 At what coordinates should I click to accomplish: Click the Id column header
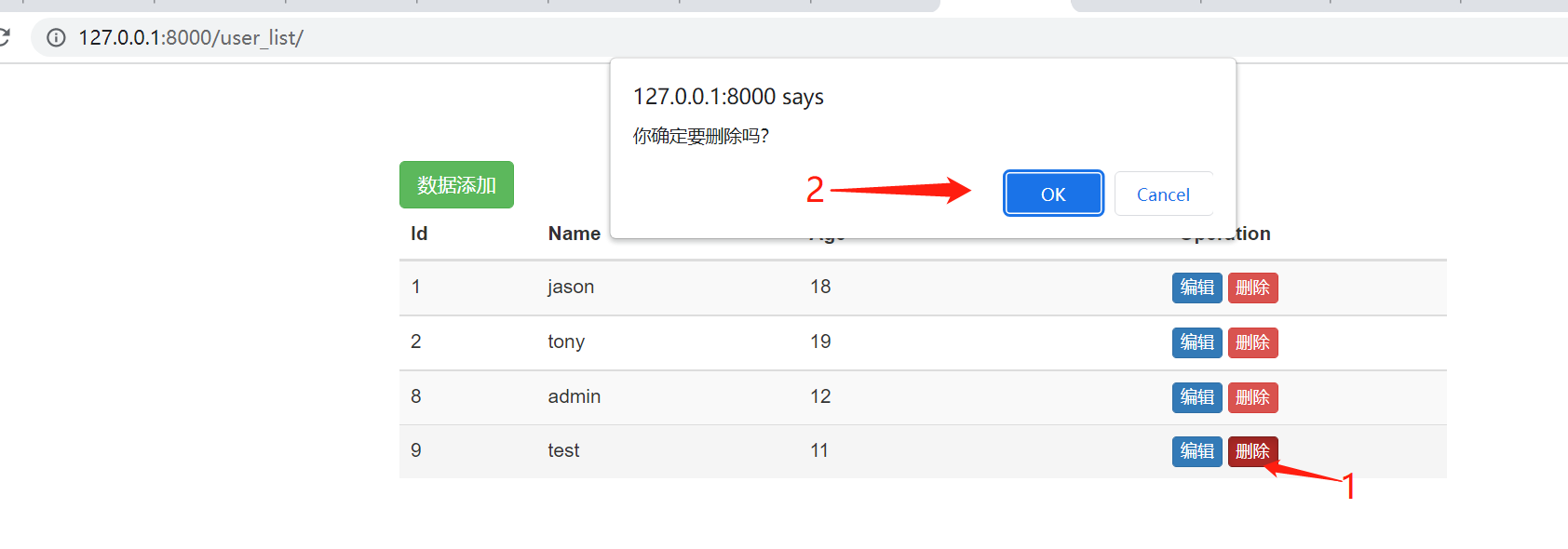419,234
